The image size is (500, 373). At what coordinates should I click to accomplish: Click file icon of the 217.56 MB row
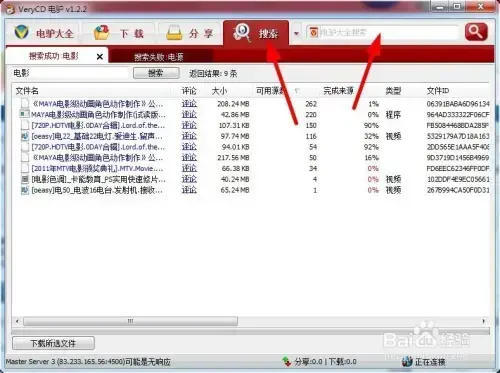click(25, 158)
